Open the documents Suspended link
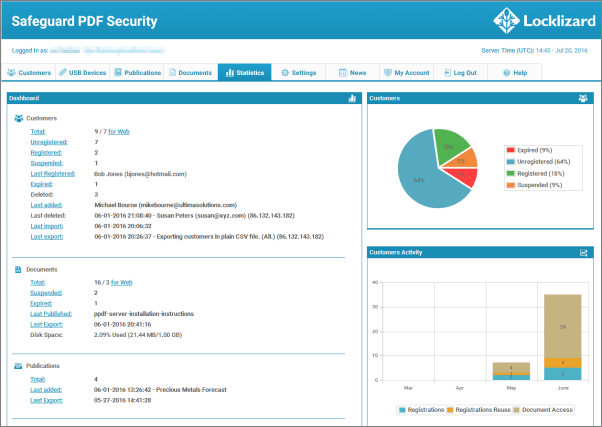Viewport: 602px width, 427px height. point(46,293)
